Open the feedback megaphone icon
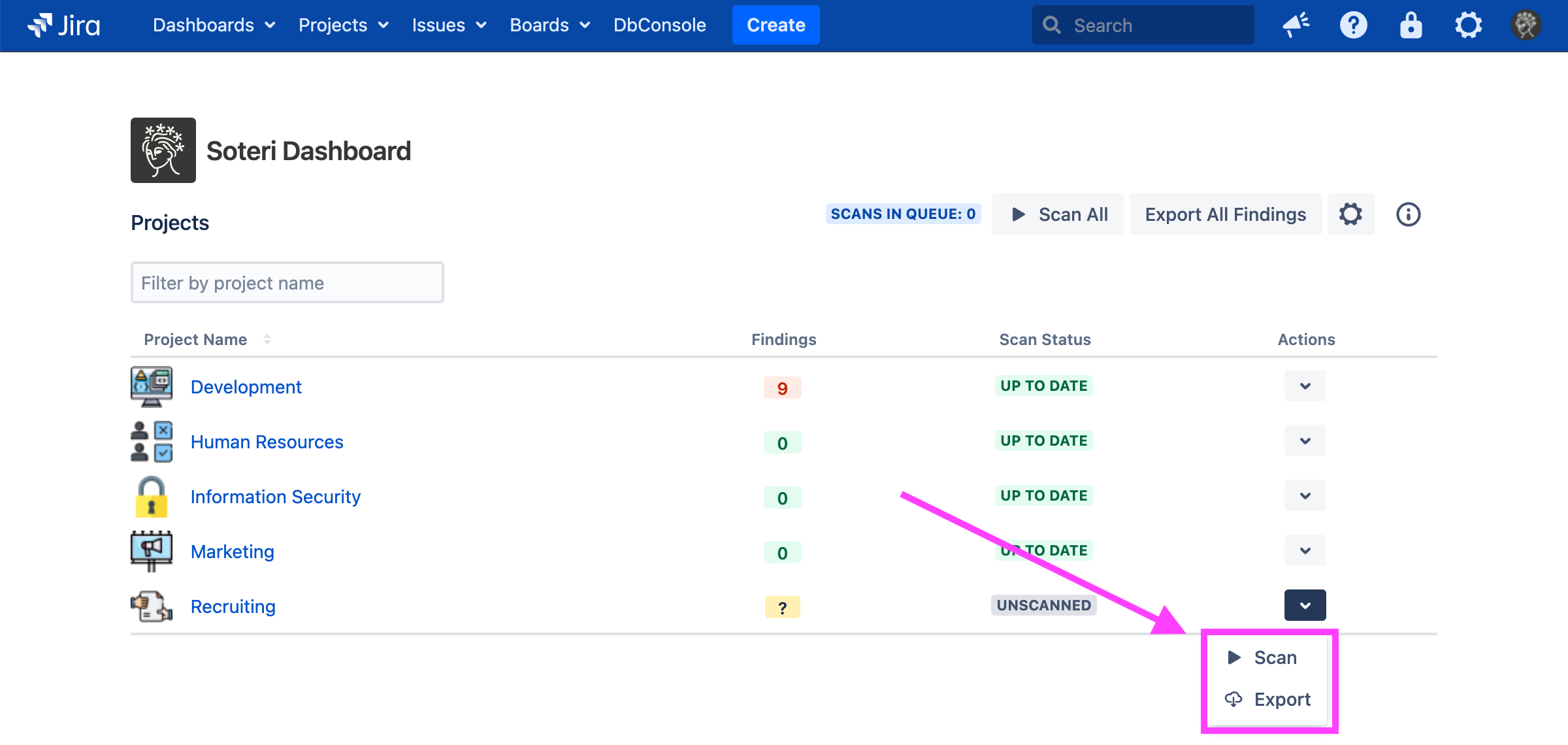Viewport: 1568px width, 745px height. (1296, 25)
